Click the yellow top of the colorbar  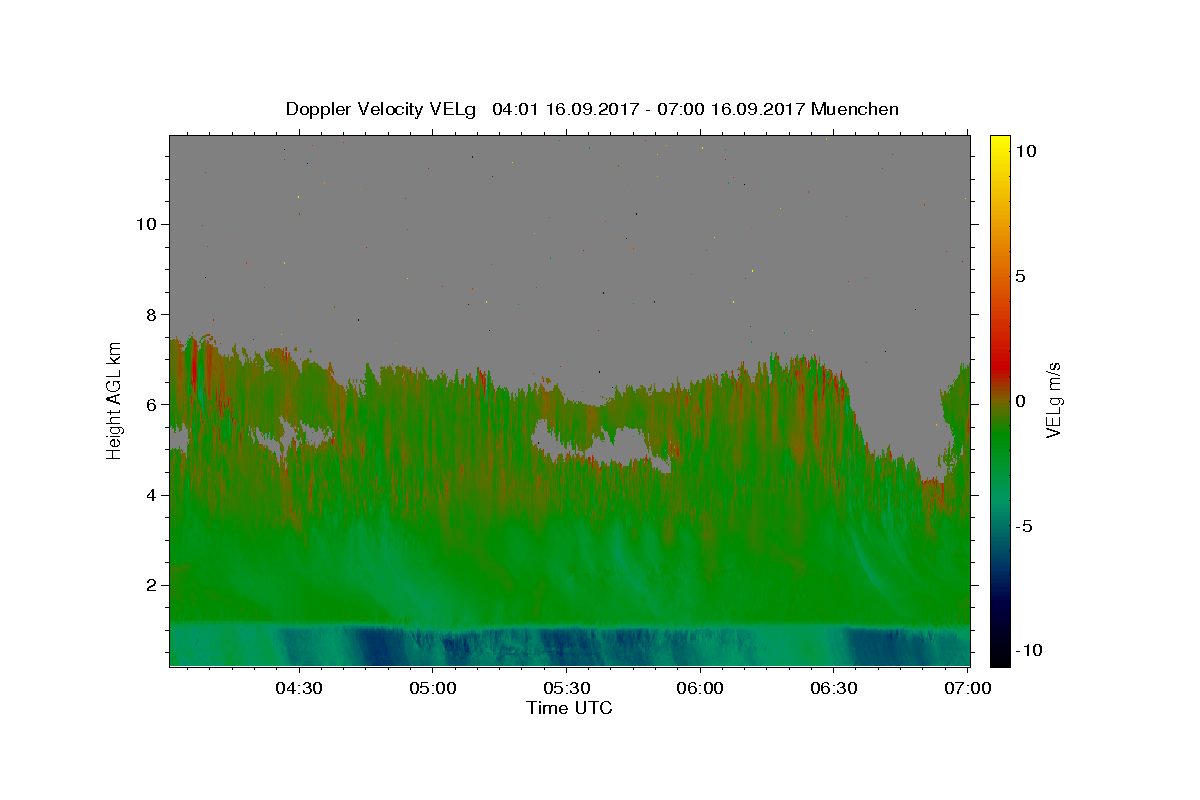(999, 142)
